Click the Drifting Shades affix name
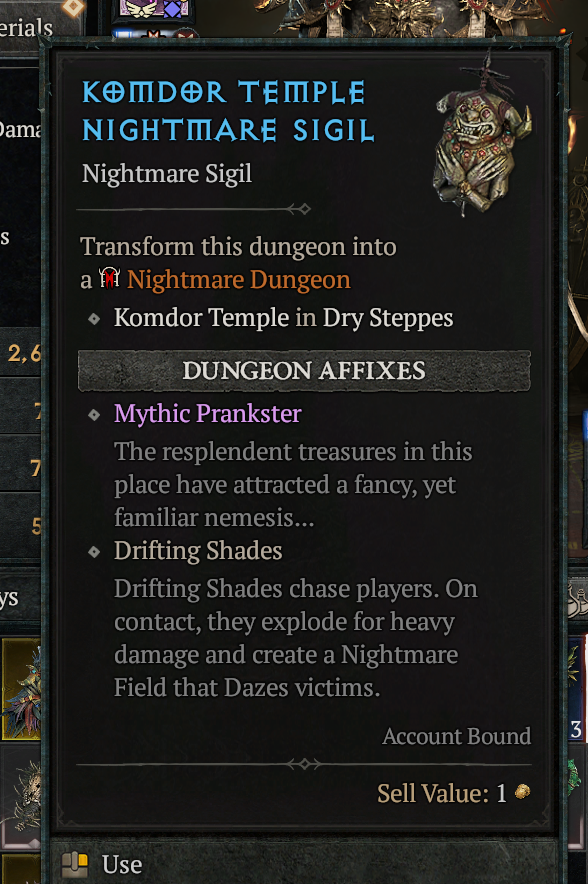Image resolution: width=588 pixels, height=884 pixels. (198, 551)
